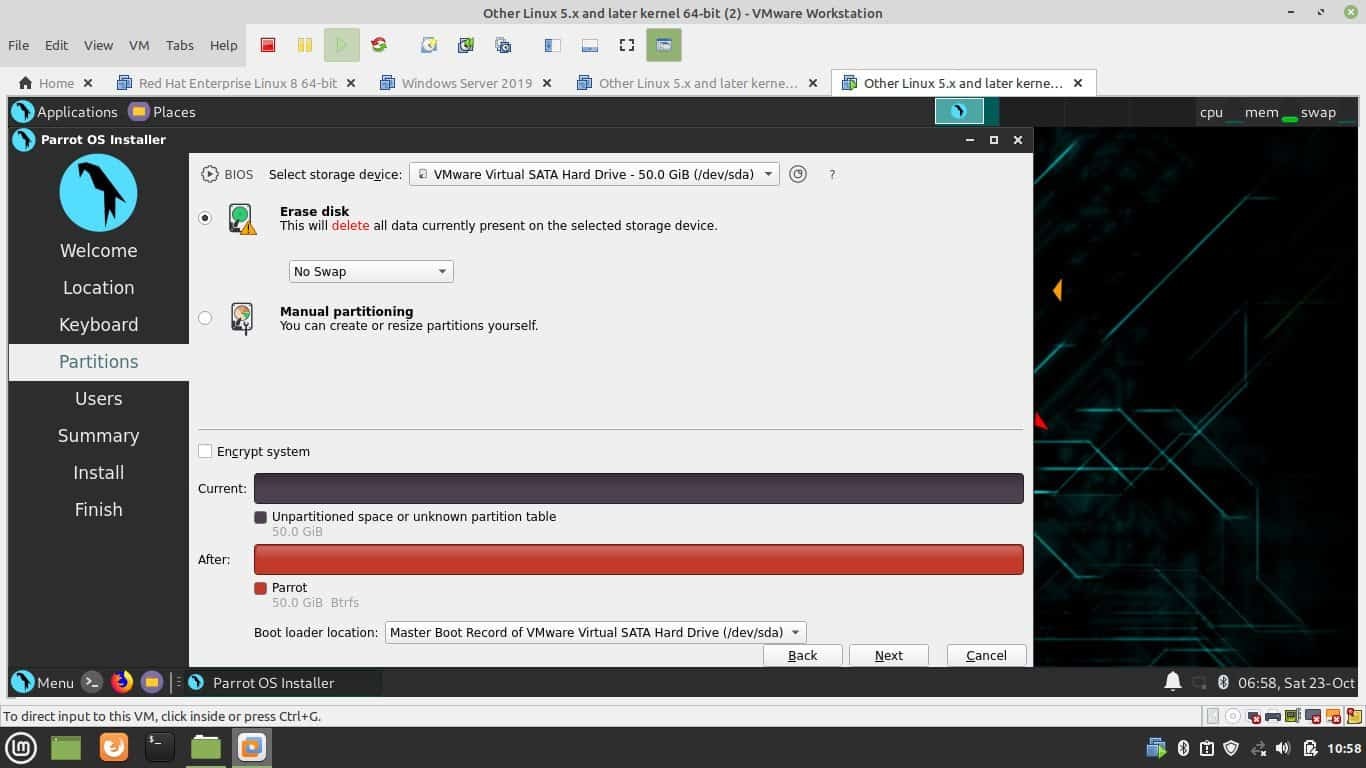The height and width of the screenshot is (768, 1366).
Task: Click the yellow Suspend VM toolbar icon
Action: pos(305,45)
